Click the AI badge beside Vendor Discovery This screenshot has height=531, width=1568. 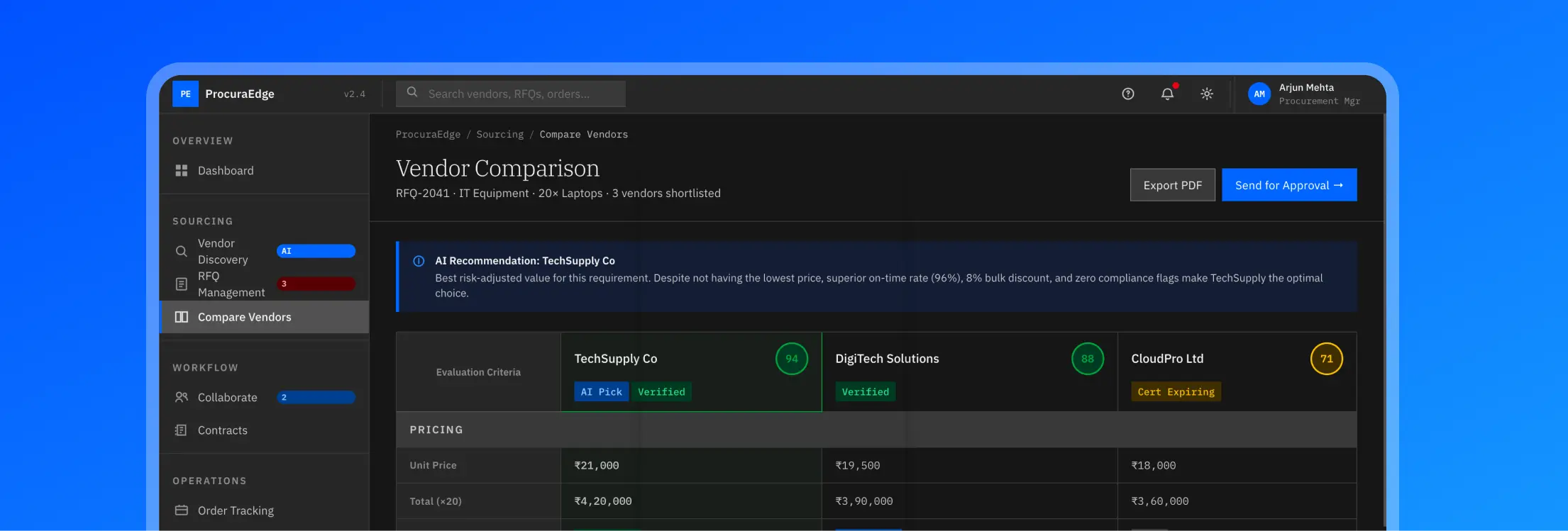316,251
